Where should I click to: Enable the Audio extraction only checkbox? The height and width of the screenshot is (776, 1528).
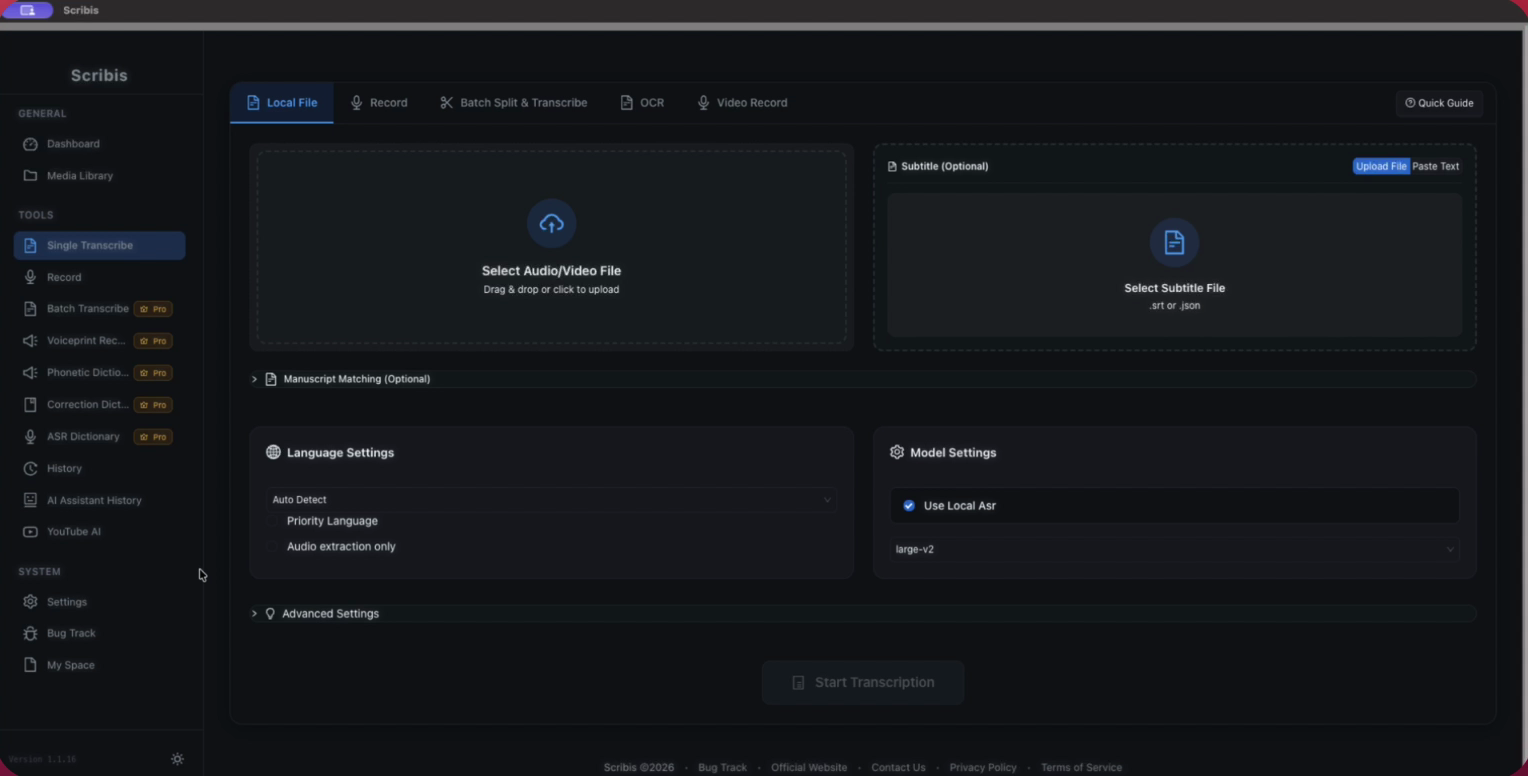273,547
